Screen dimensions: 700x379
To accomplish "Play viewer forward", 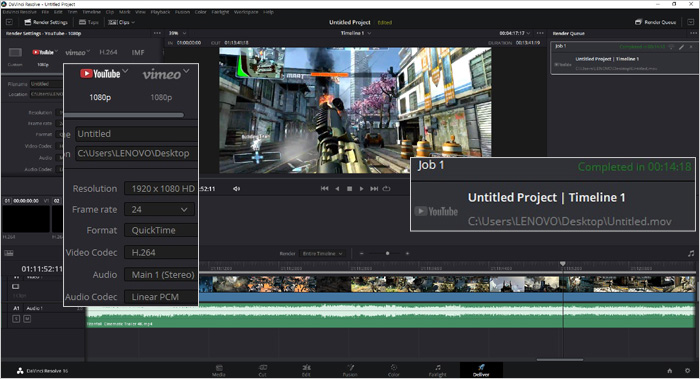I will click(x=362, y=189).
